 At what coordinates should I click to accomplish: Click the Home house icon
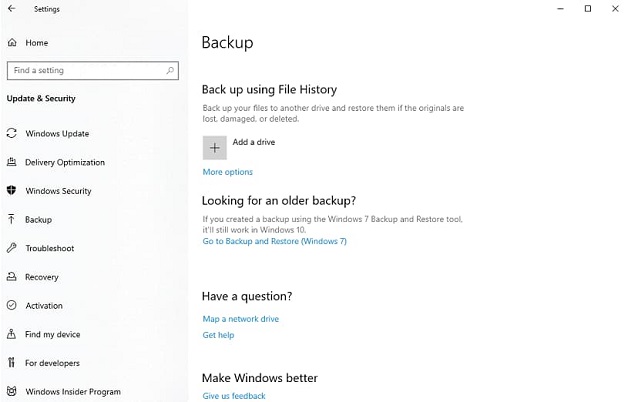(x=12, y=42)
